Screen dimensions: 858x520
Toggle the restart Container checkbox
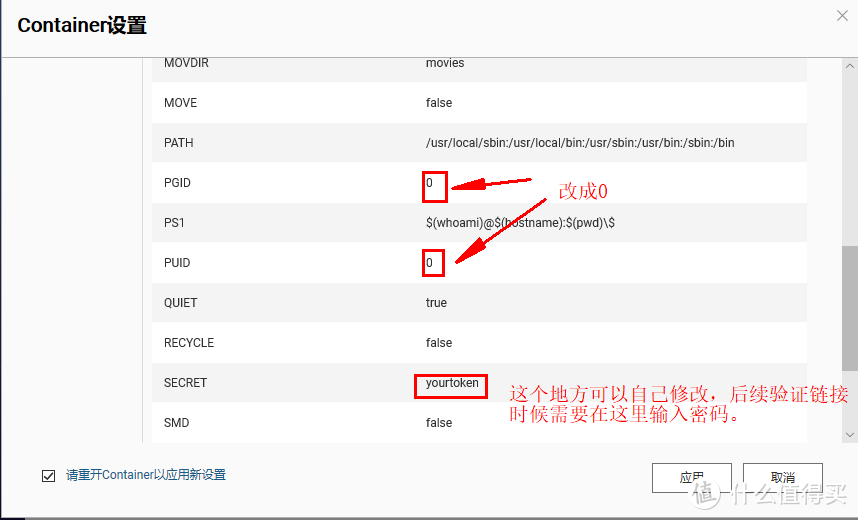pos(49,476)
